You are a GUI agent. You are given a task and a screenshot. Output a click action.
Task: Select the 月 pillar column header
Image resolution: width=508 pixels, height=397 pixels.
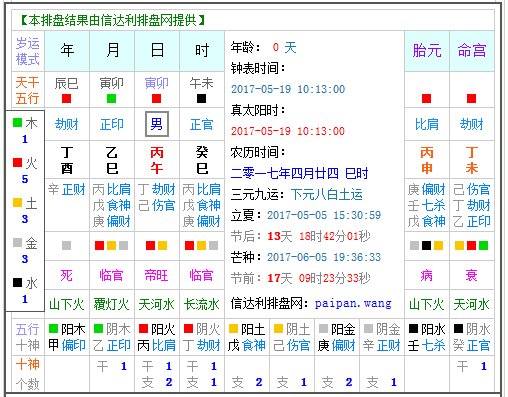[x=112, y=51]
